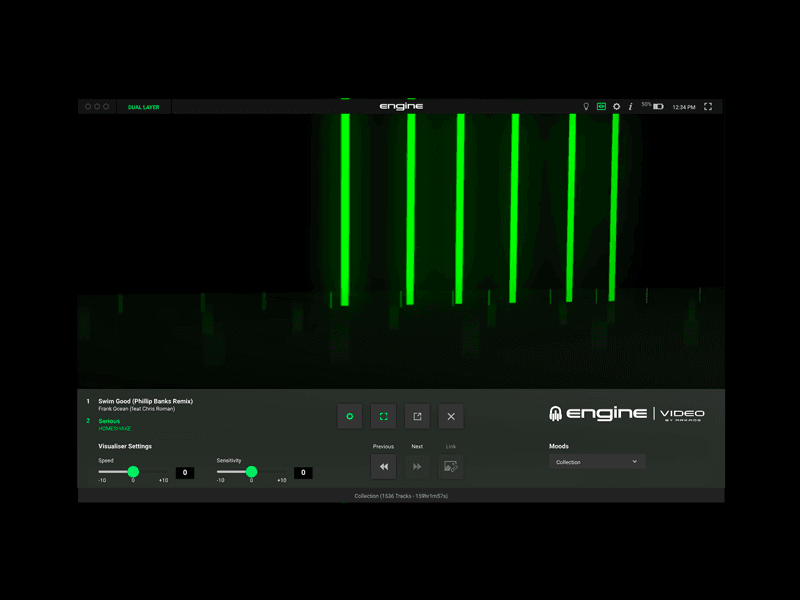The height and width of the screenshot is (600, 800).
Task: Open the Speed value field selector
Action: tap(184, 473)
